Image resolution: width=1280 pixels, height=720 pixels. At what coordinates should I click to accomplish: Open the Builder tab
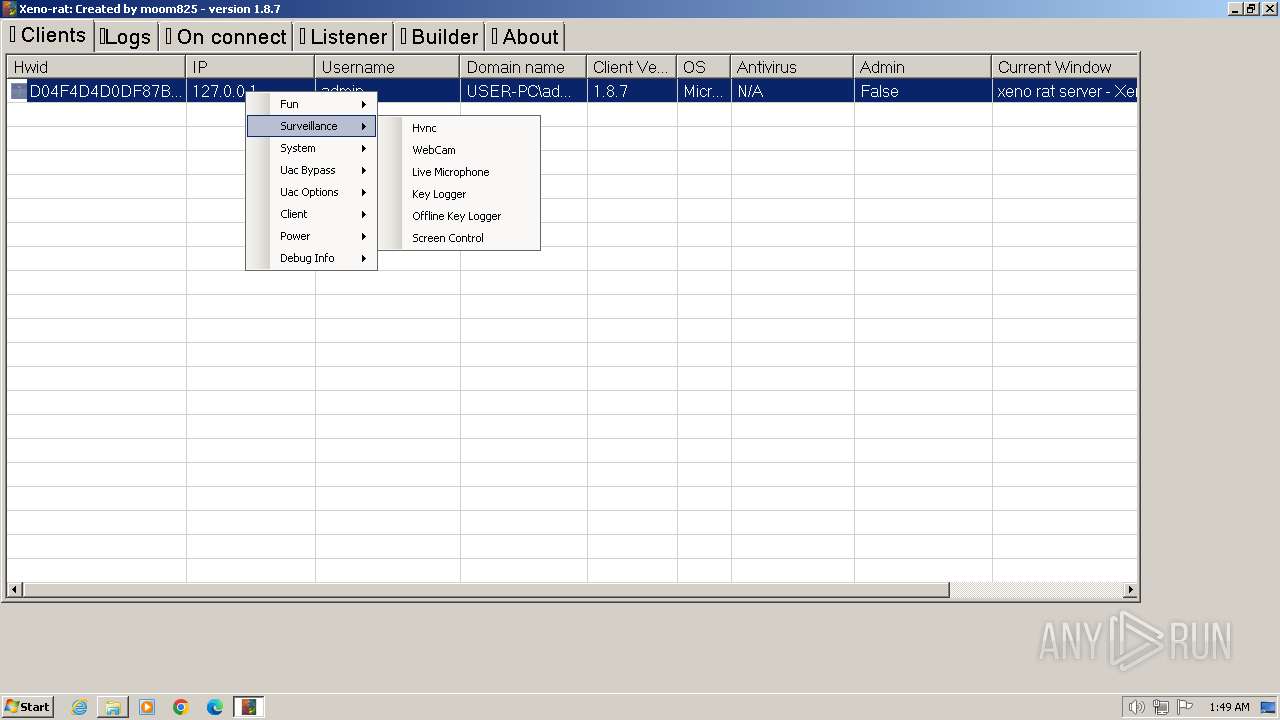[440, 37]
